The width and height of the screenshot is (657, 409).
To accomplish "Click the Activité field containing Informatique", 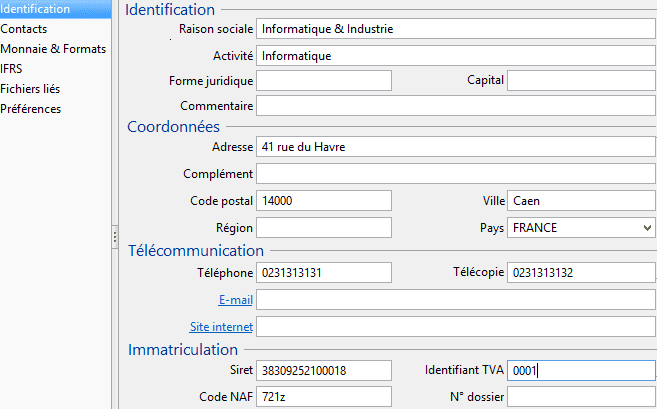I will tap(456, 56).
